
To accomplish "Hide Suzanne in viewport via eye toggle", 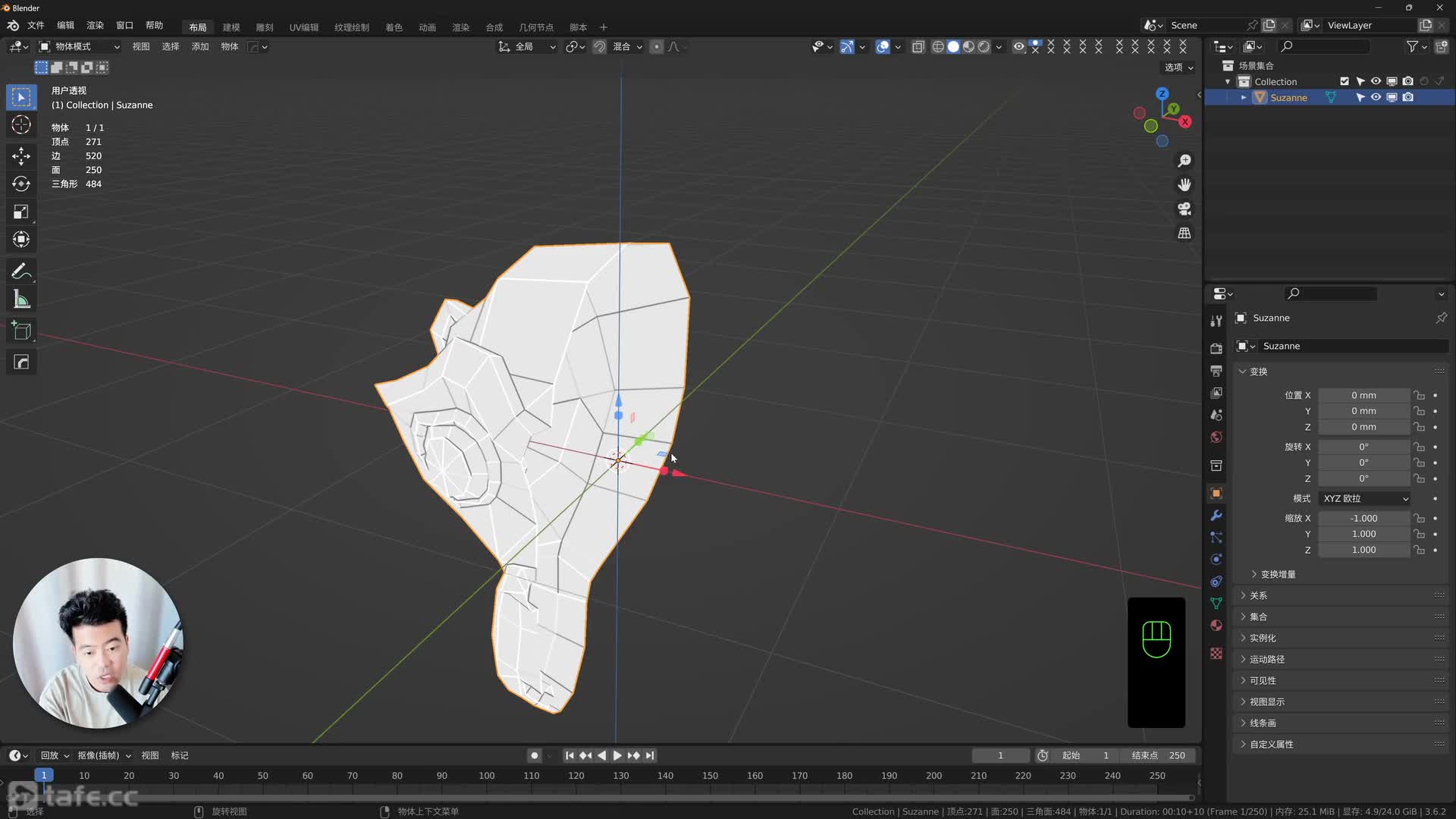I will [x=1375, y=97].
